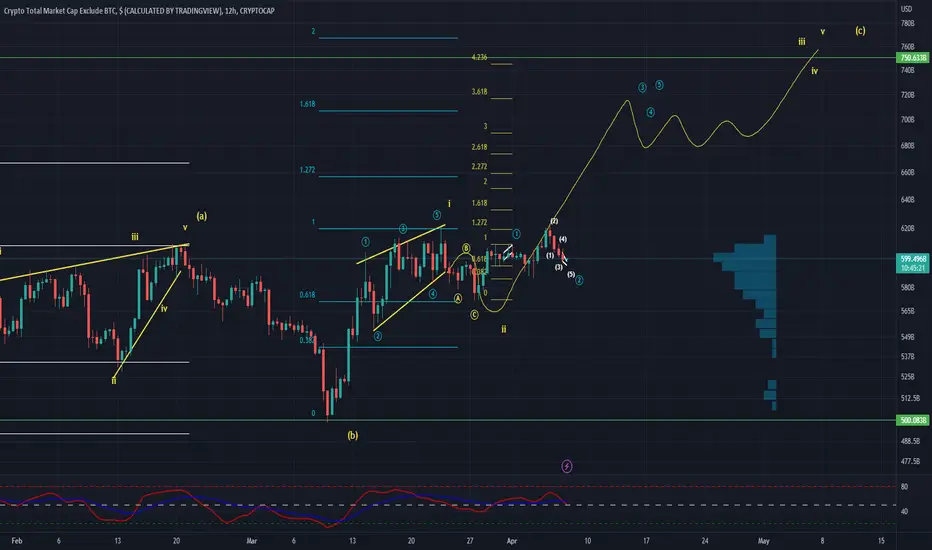Click the blue 1.272 Fibonacci level label
932x550 pixels.
(x=307, y=170)
